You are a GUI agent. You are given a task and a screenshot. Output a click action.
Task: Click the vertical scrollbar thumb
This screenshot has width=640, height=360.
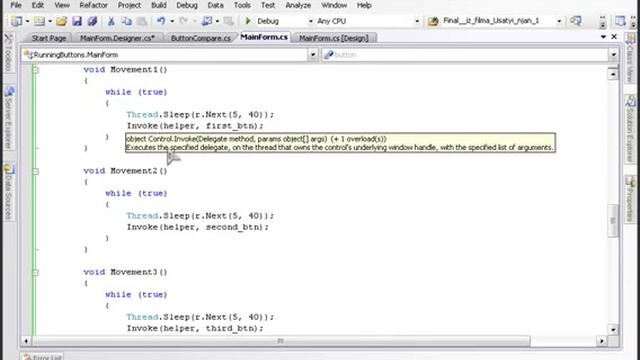coord(613,220)
